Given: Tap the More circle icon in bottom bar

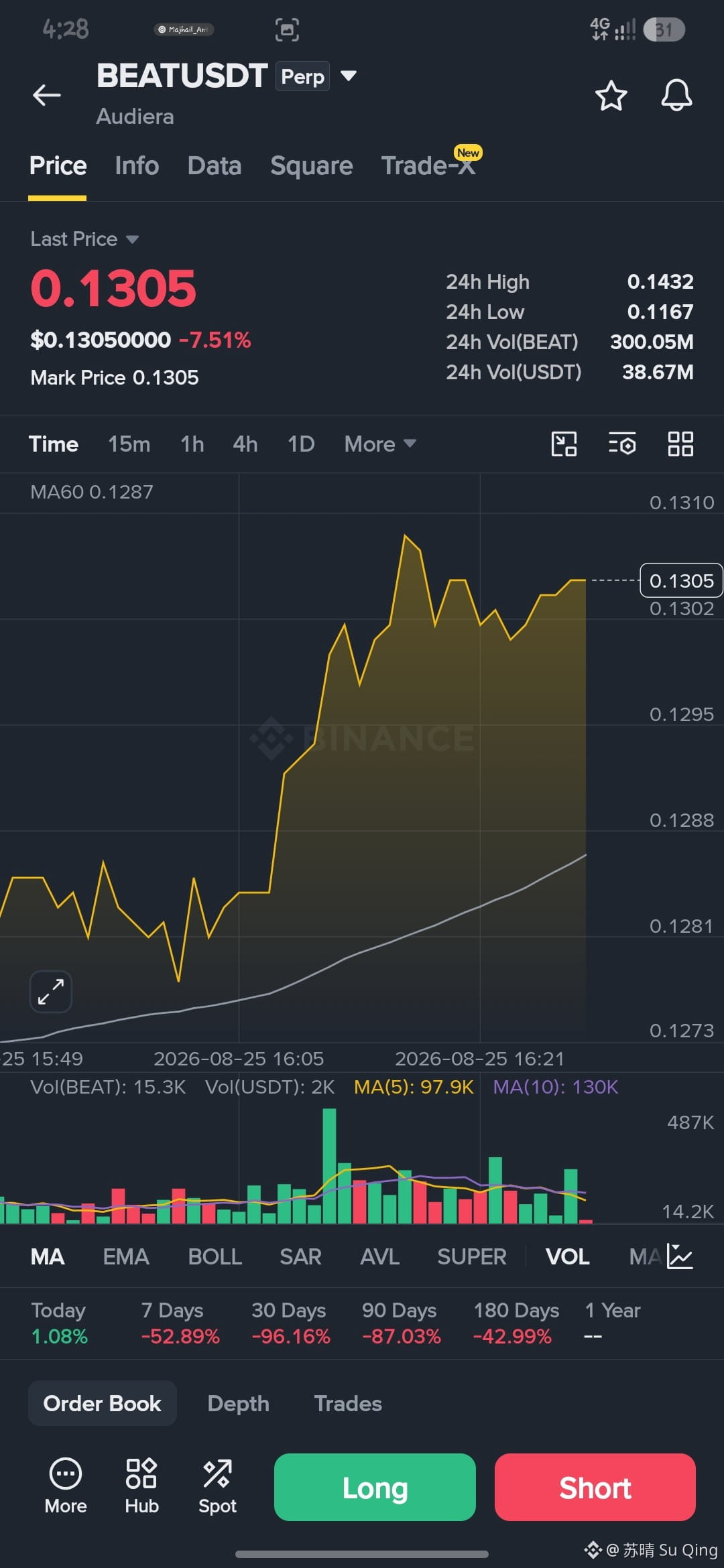Looking at the screenshot, I should [x=66, y=1486].
